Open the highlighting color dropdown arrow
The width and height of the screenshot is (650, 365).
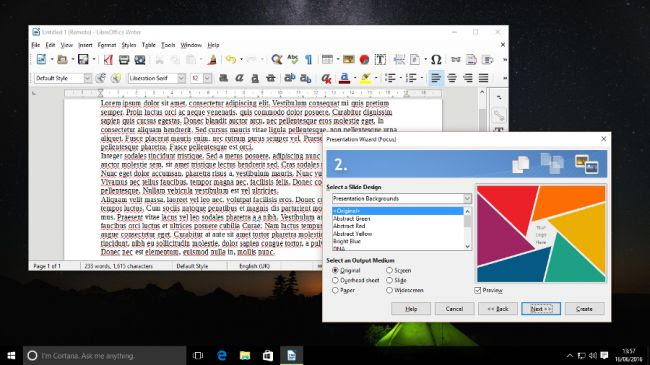[376, 78]
